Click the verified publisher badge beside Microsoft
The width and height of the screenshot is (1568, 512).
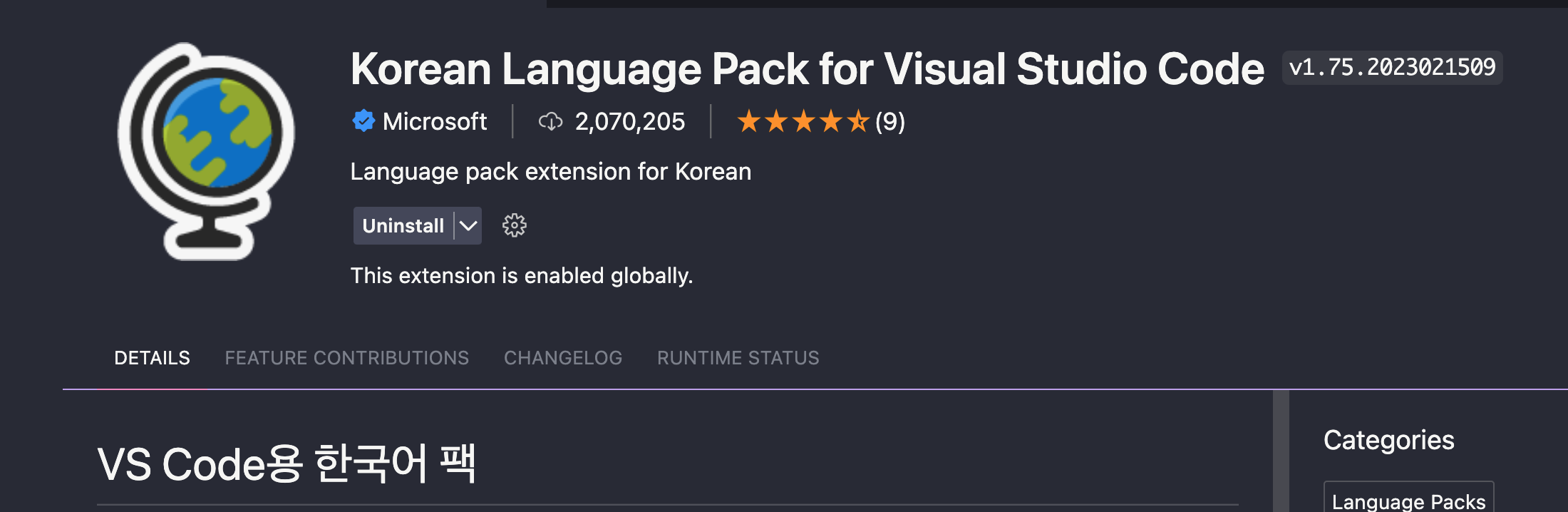coord(363,121)
